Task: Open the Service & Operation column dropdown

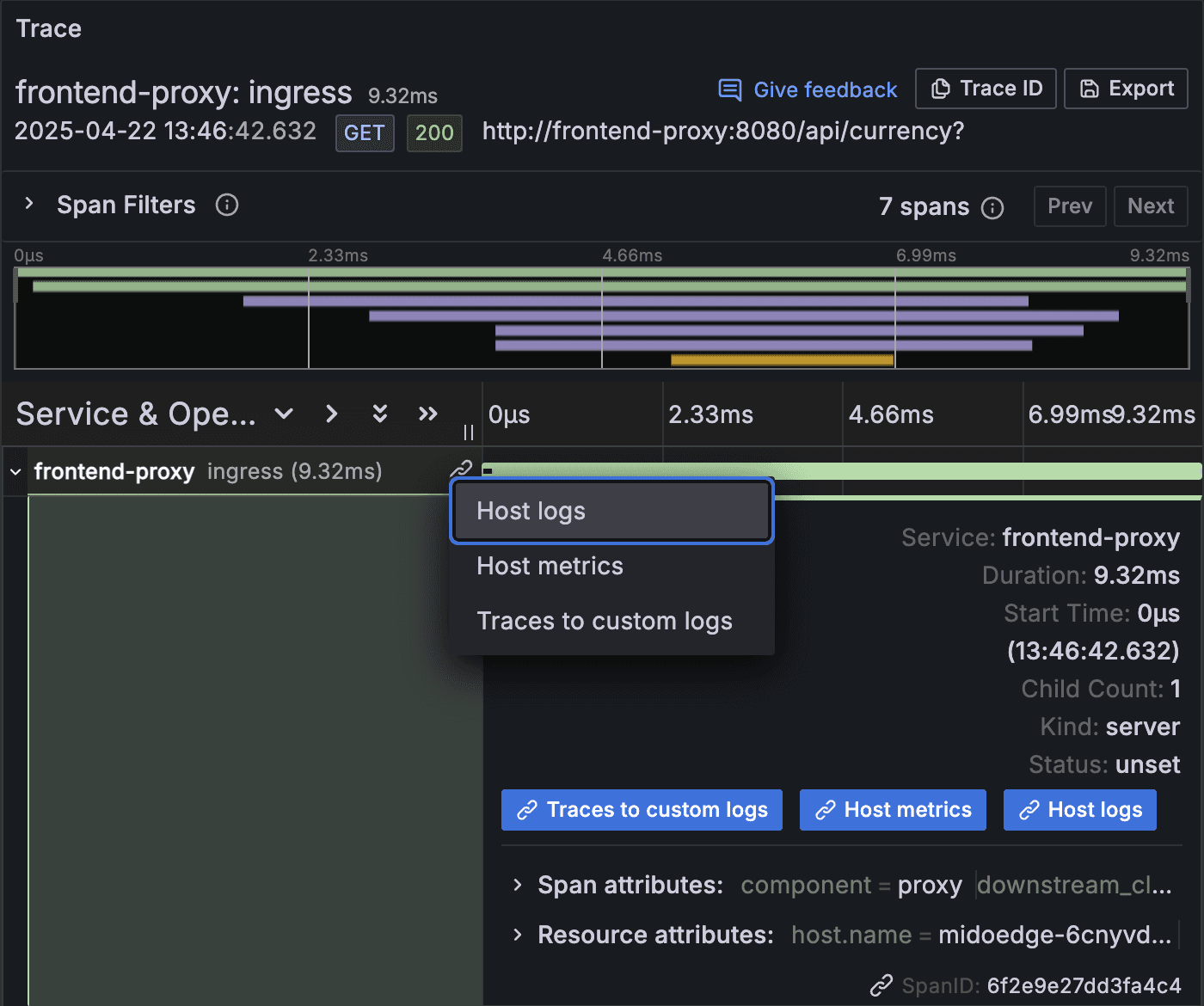Action: 284,414
